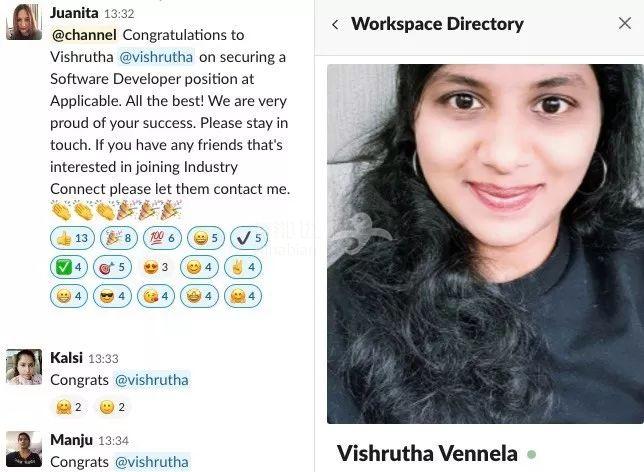Image resolution: width=644 pixels, height=472 pixels.
Task: Toggle the party popper reaction with 8
Action: tap(119, 238)
